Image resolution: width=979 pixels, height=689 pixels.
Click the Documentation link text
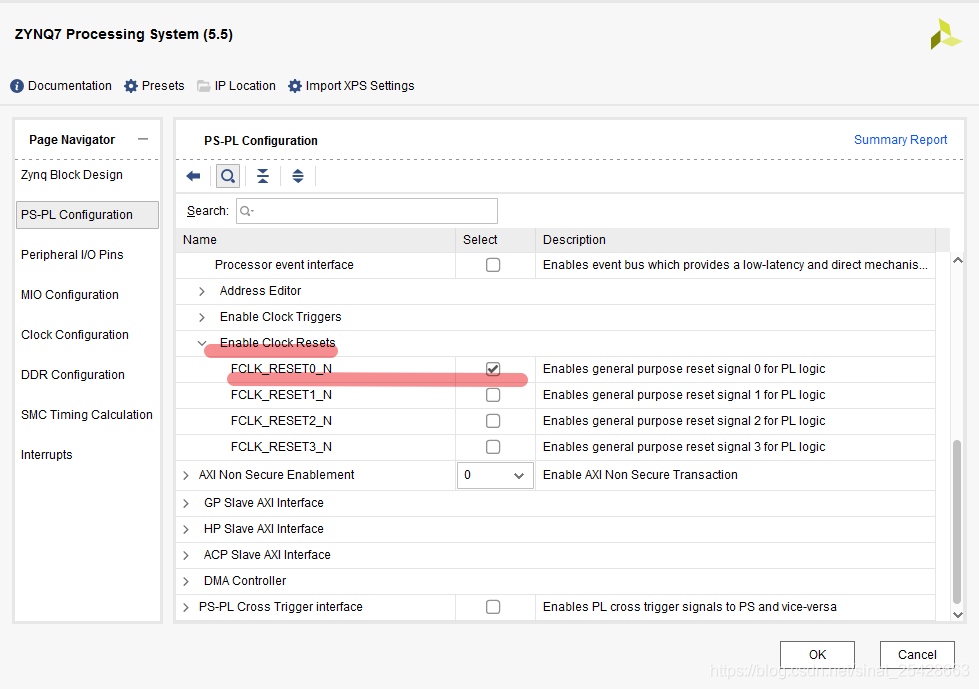click(70, 86)
